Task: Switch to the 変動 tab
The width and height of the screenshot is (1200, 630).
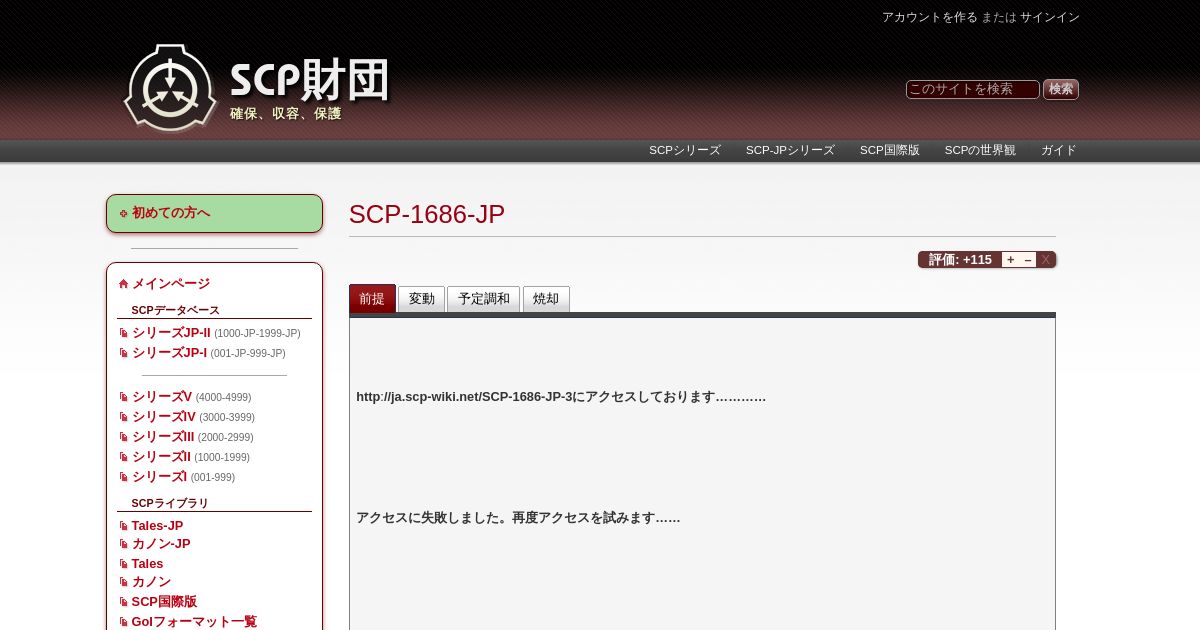Action: tap(422, 299)
